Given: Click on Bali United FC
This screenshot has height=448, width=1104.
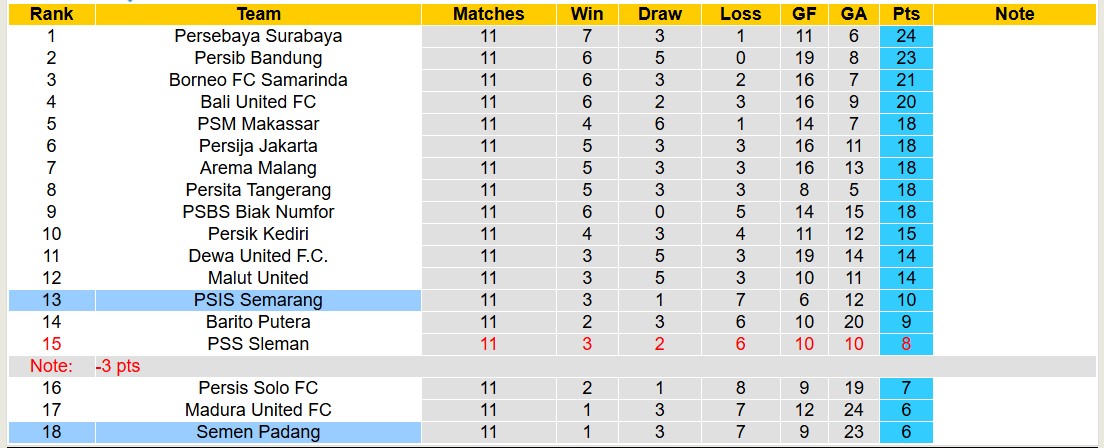Looking at the screenshot, I should 258,102.
